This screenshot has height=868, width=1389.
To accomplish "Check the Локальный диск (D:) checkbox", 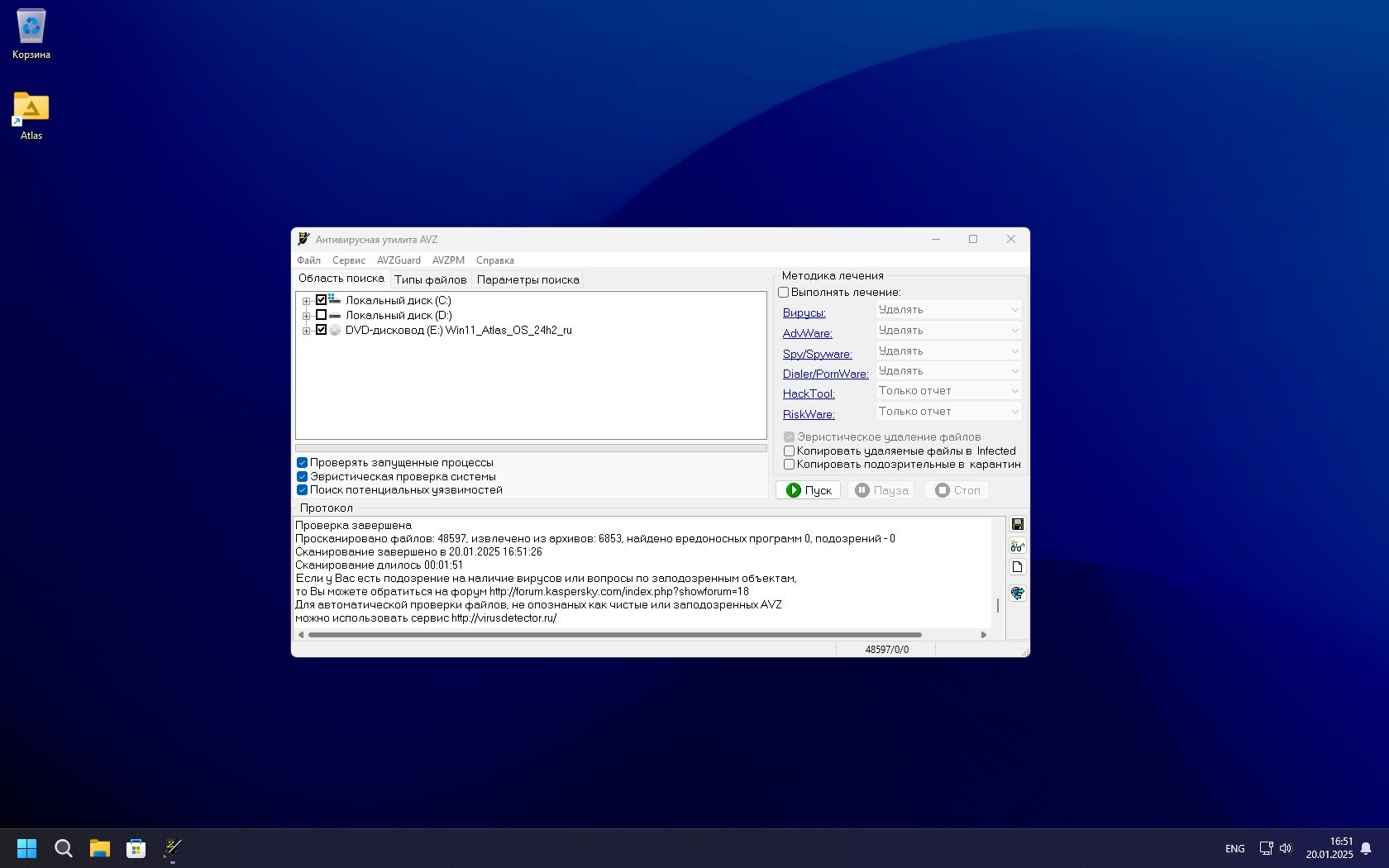I will point(322,315).
